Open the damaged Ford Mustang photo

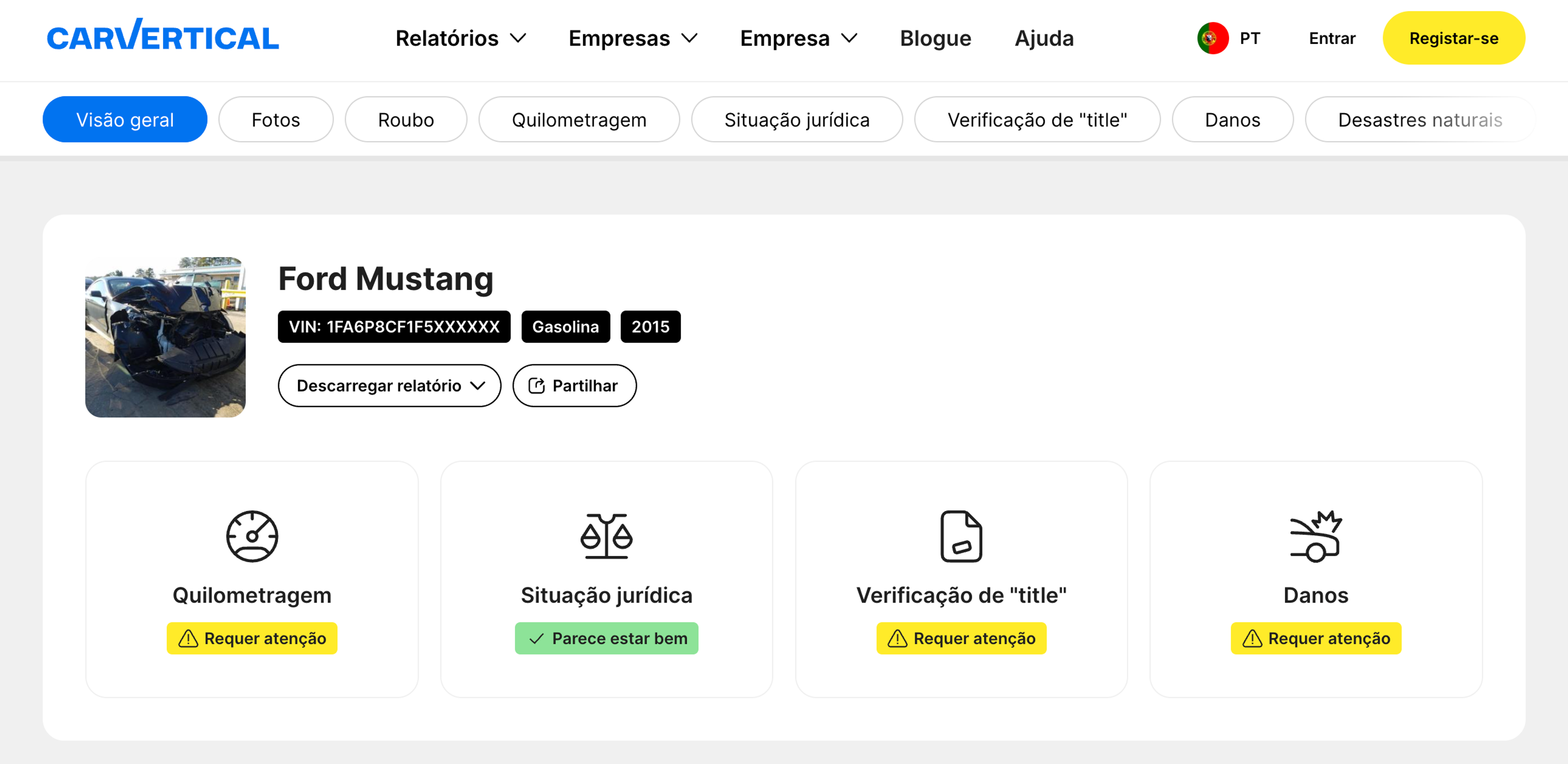(165, 337)
